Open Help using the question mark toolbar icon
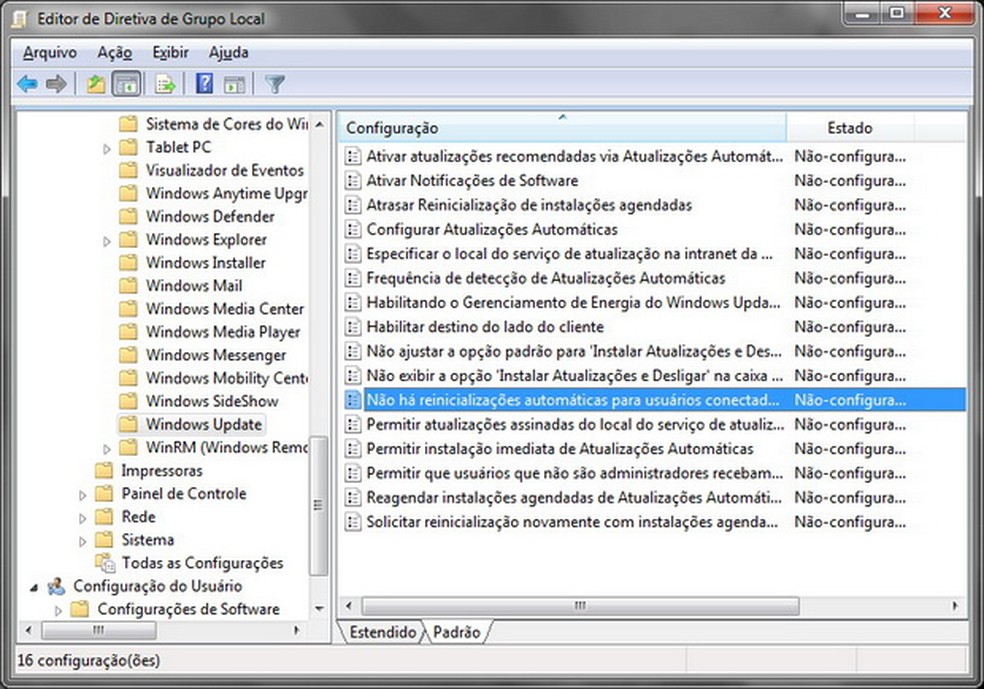This screenshot has width=984, height=689. tap(202, 84)
